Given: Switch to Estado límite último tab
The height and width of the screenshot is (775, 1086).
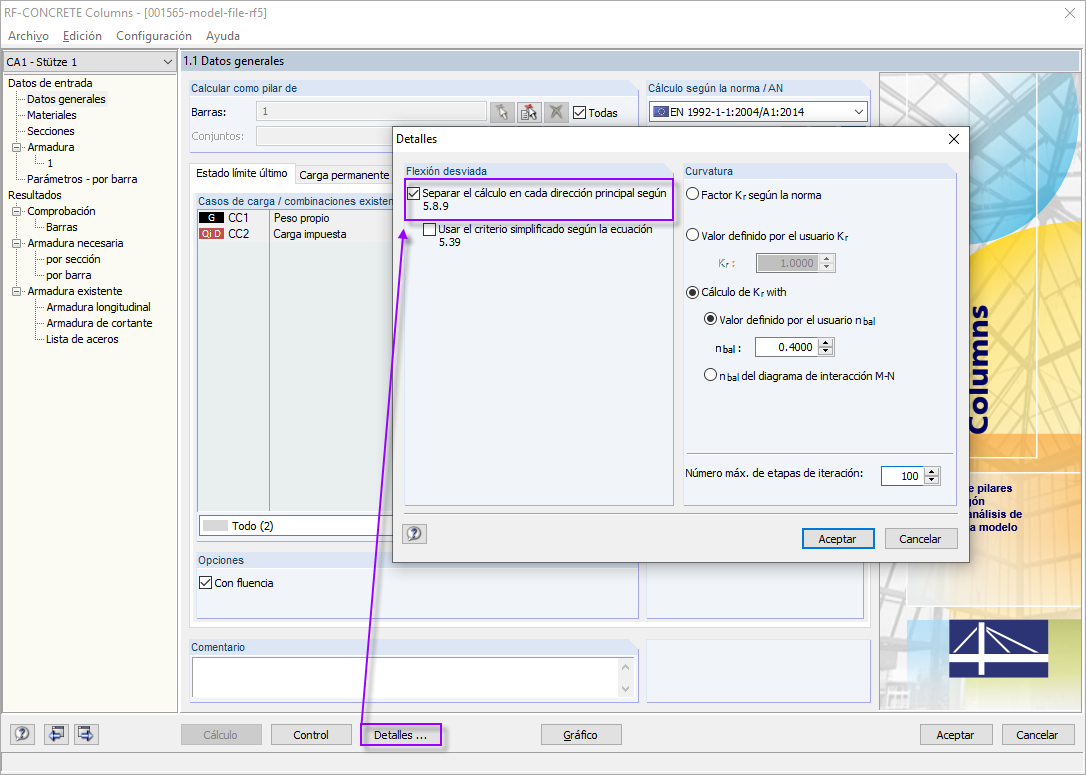Looking at the screenshot, I should 242,173.
